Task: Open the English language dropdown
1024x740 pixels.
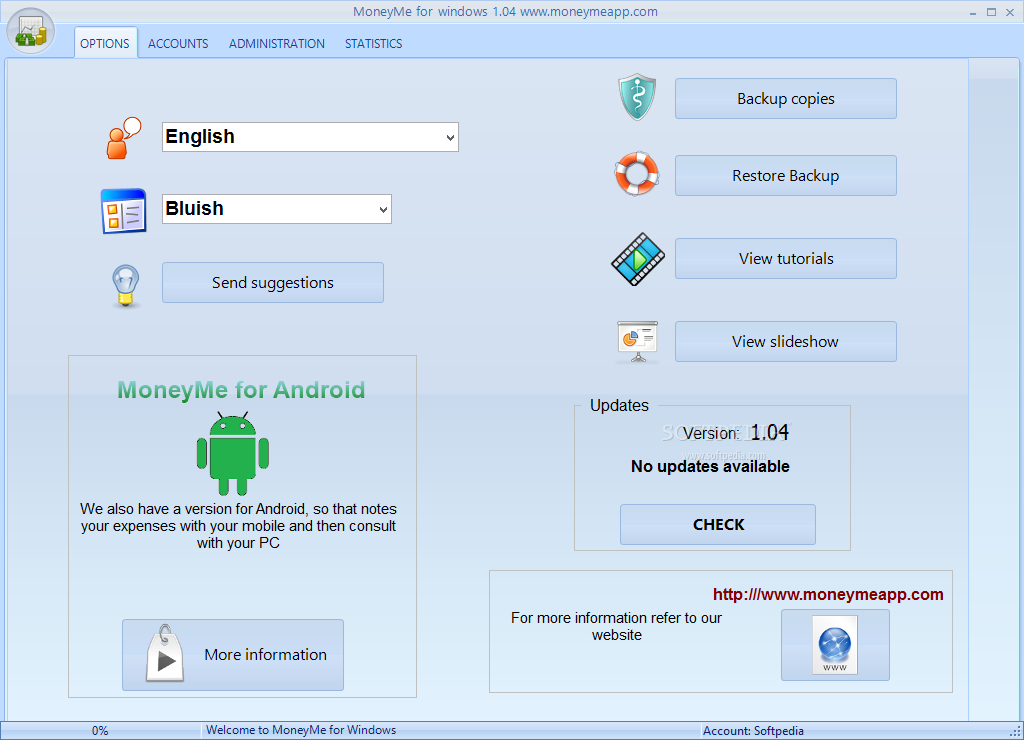Action: (310, 137)
